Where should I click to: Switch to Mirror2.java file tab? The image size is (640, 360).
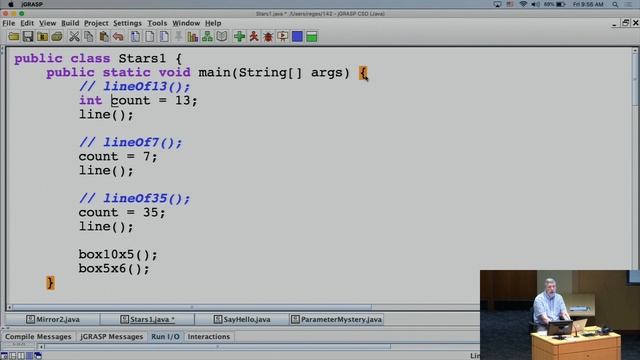coord(53,319)
